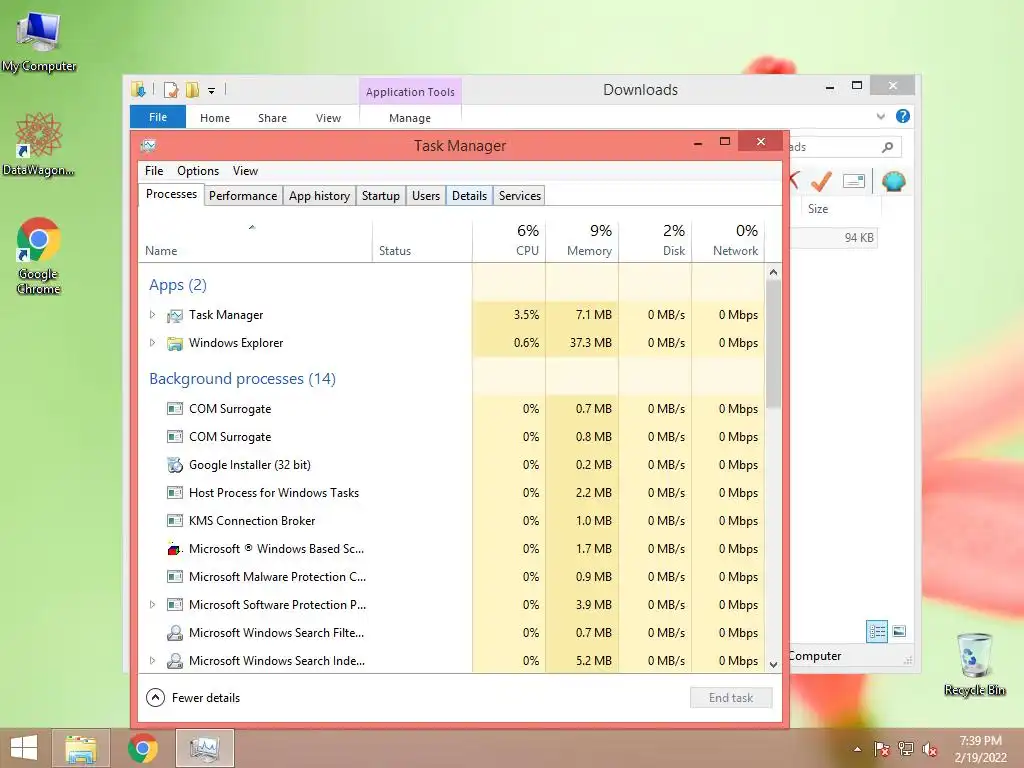This screenshot has height=768, width=1024.
Task: Switch Downloads window to details view
Action: (876, 632)
